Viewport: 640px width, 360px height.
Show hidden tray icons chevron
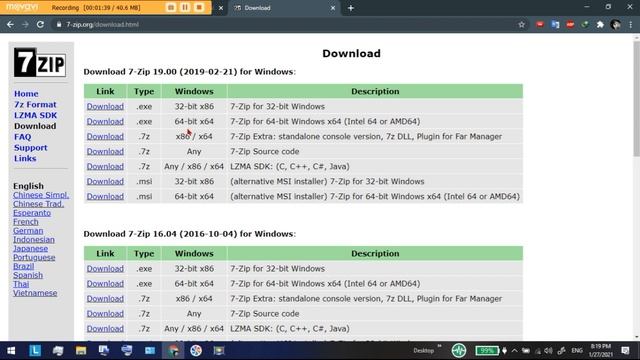tap(514, 351)
